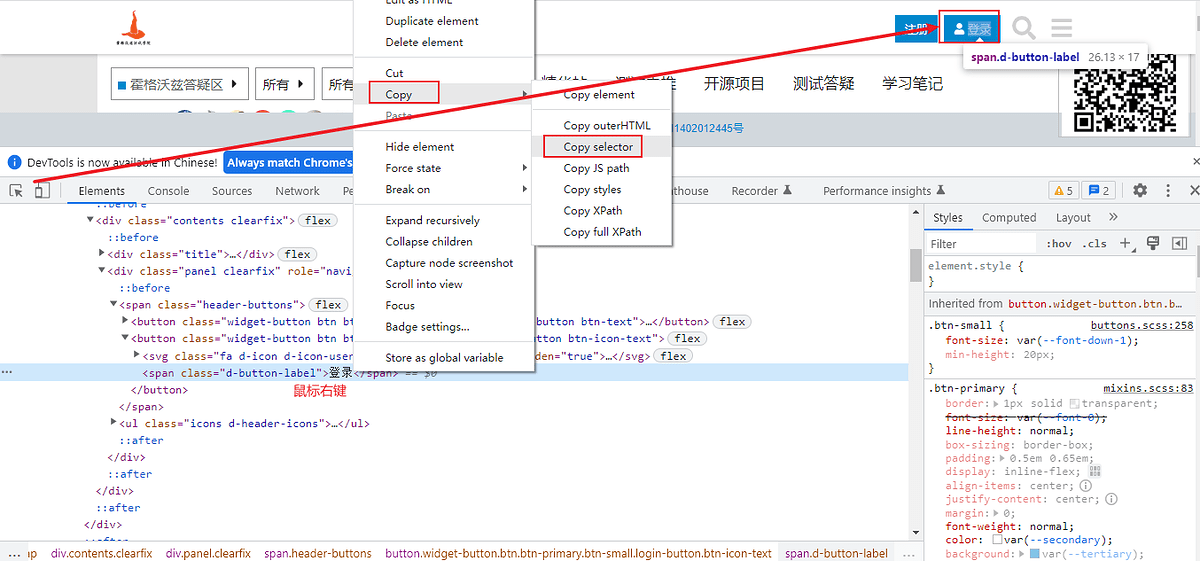Open the first 所有 filter dropdown
The image size is (1200, 561).
coord(285,85)
